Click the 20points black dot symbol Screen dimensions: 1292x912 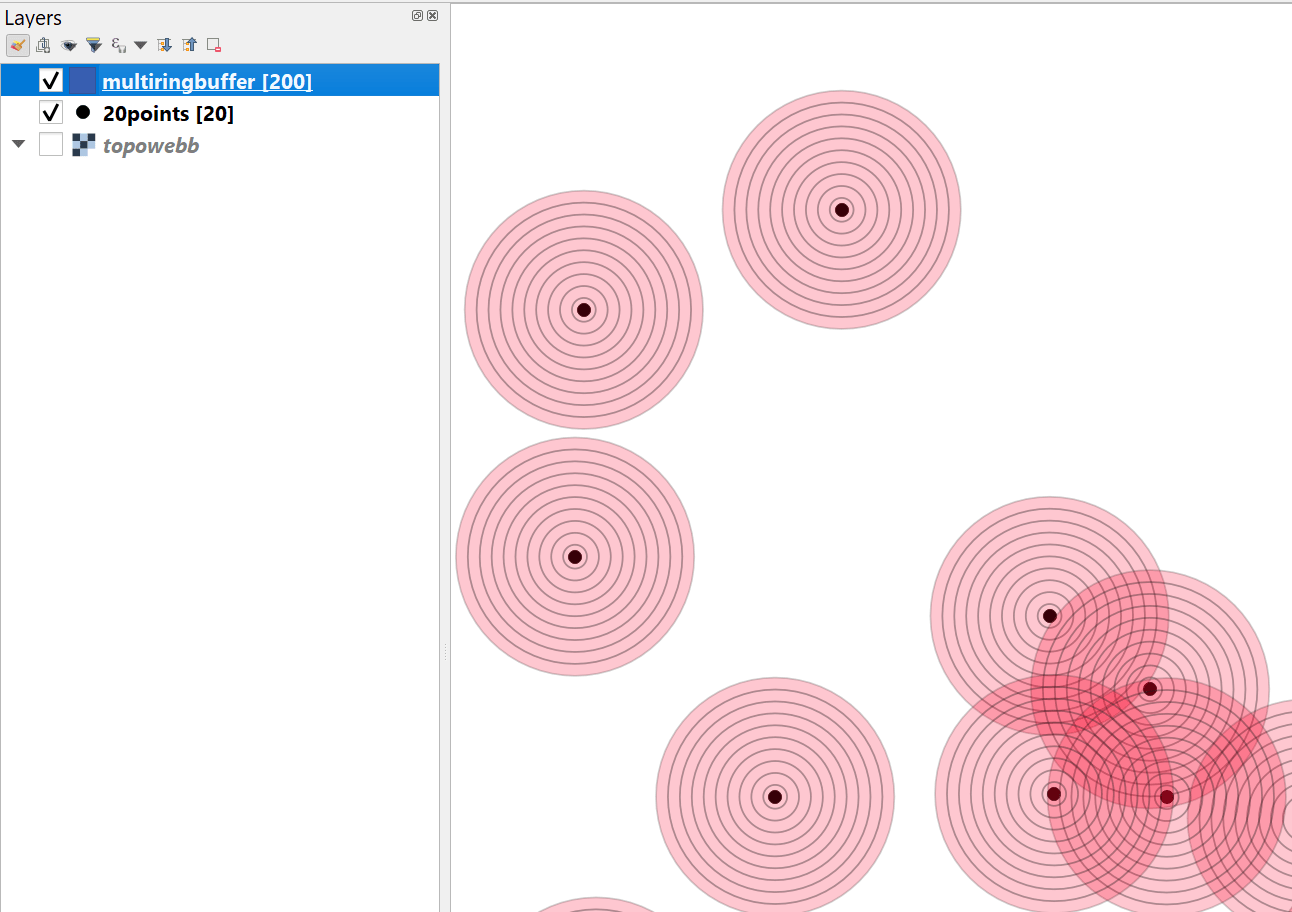pyautogui.click(x=83, y=112)
